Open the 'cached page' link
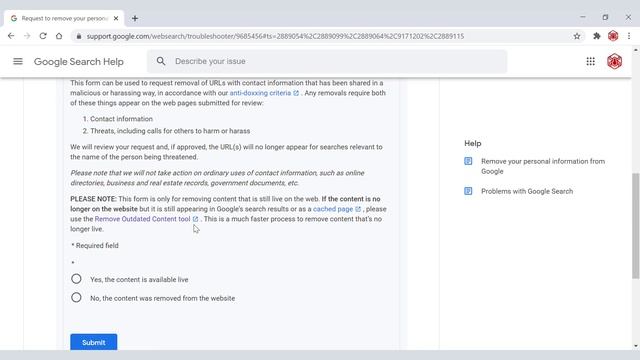Viewport: 640px width, 360px height. [333, 209]
